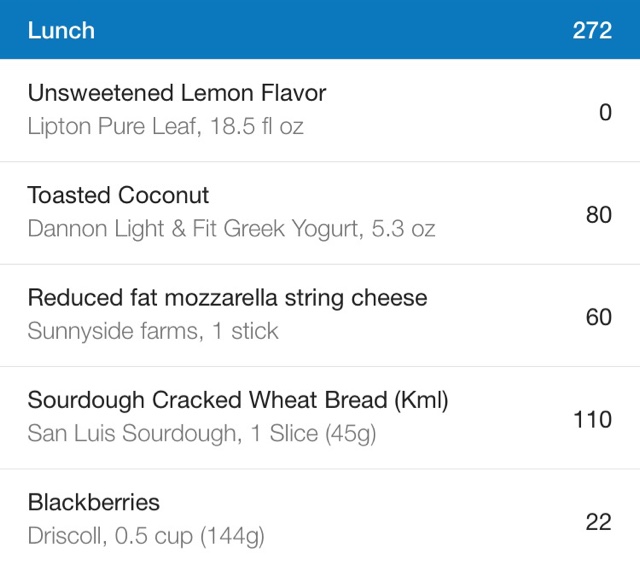This screenshot has width=640, height=571.
Task: Open the Unsweetened Lemon Flavor entry
Action: [x=177, y=93]
